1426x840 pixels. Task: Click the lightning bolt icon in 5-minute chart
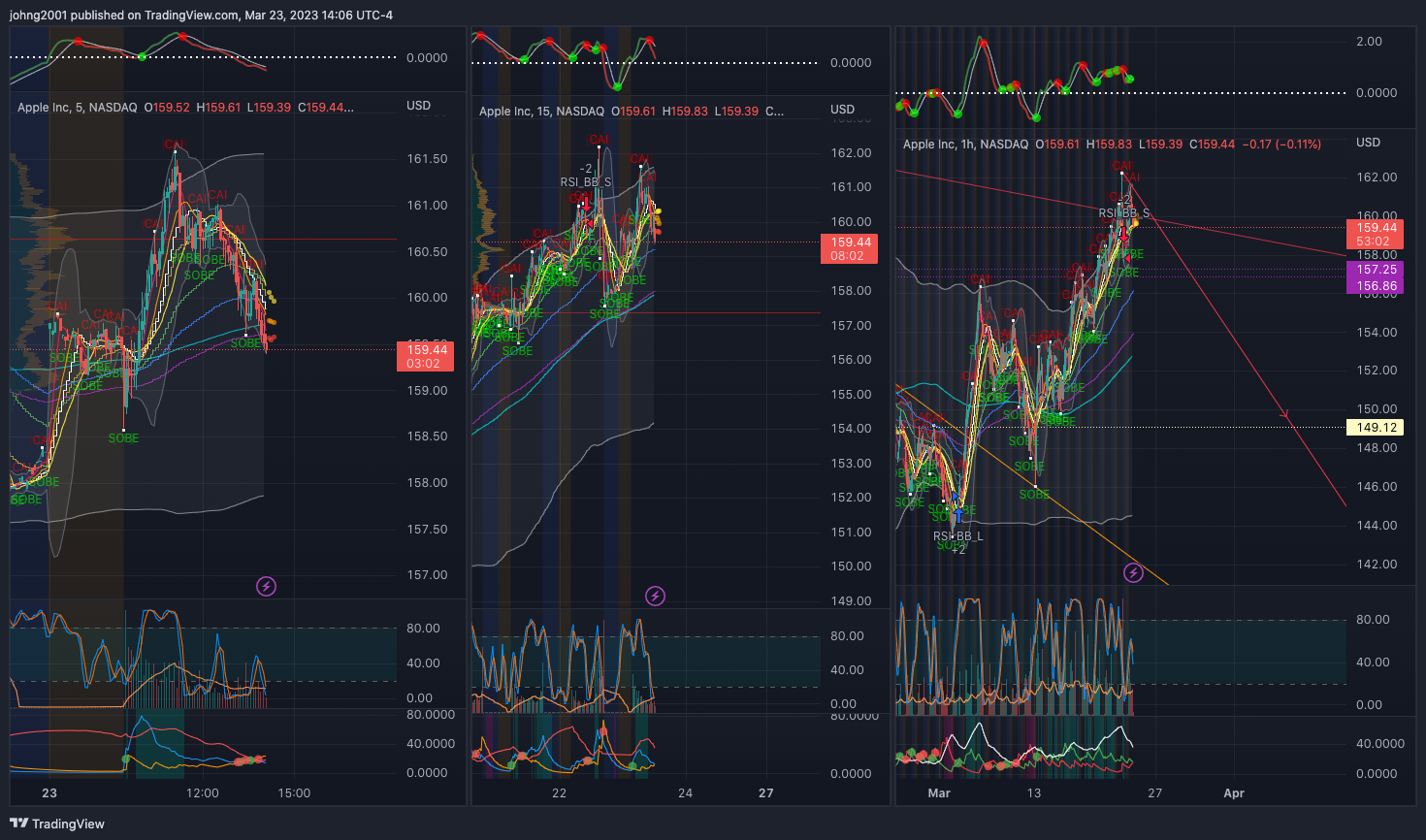click(266, 586)
